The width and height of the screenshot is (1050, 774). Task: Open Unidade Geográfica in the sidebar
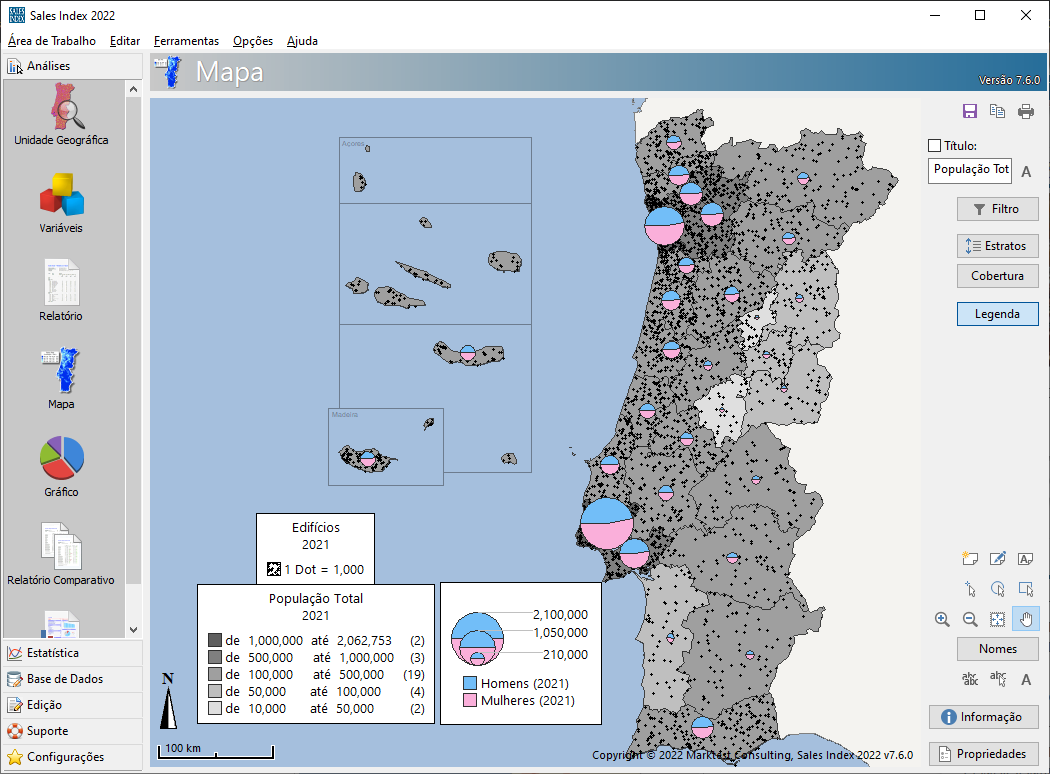point(62,116)
